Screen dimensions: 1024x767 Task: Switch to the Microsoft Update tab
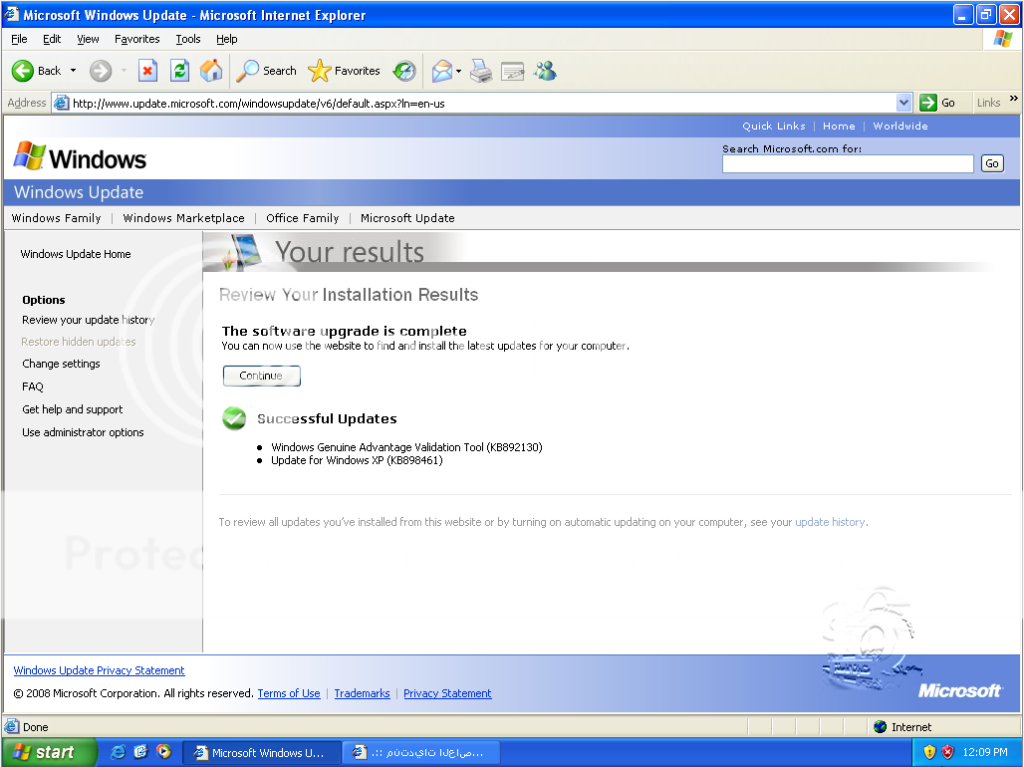coord(408,218)
